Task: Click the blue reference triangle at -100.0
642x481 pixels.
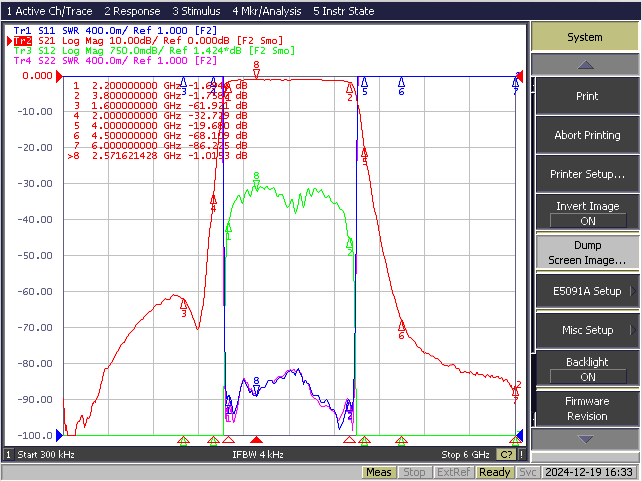Action: [x=59, y=435]
